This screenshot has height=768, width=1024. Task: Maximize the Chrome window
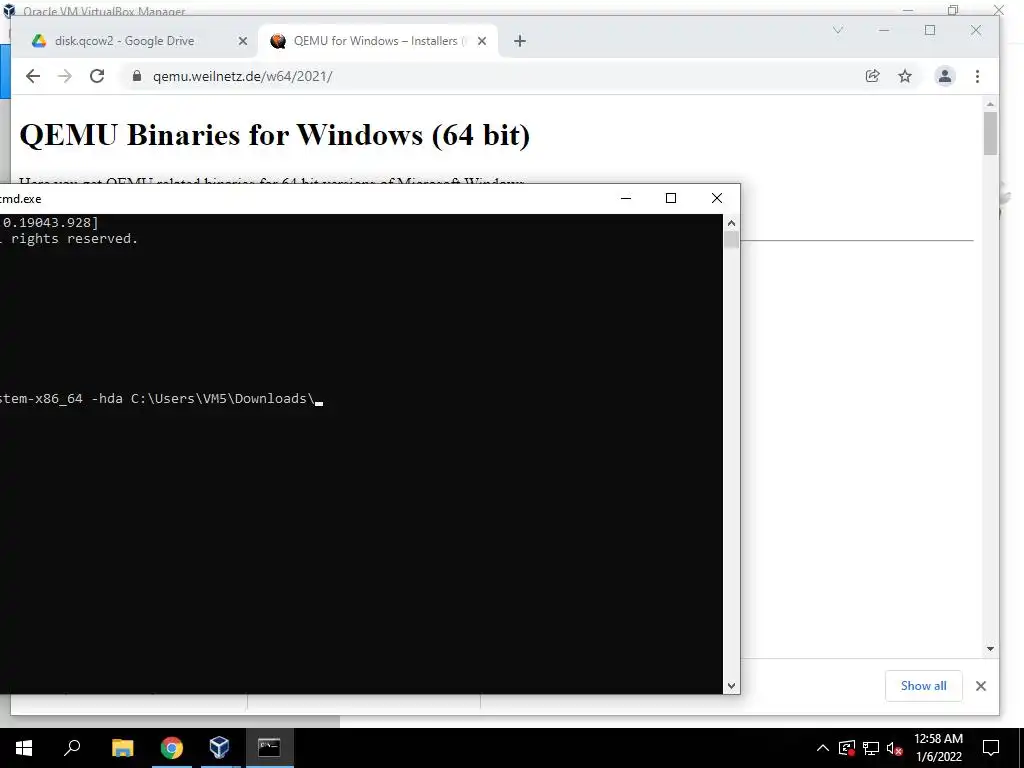tap(930, 30)
